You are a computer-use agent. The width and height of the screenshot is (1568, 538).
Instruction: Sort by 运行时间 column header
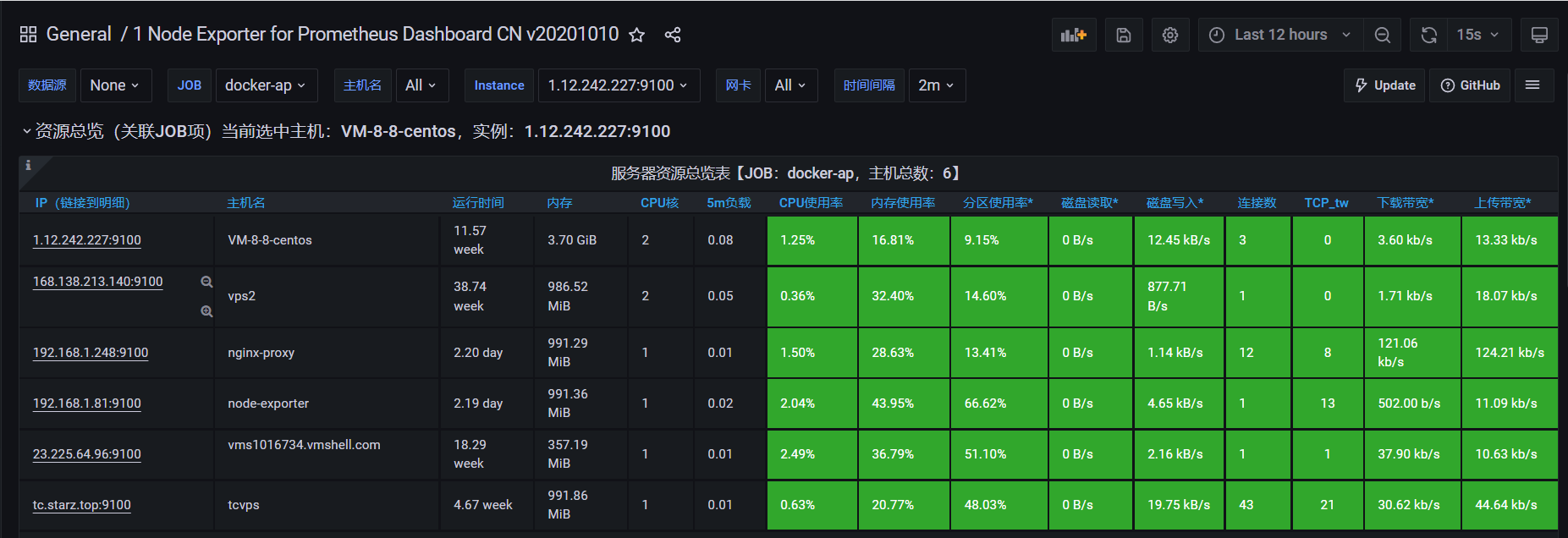(478, 203)
